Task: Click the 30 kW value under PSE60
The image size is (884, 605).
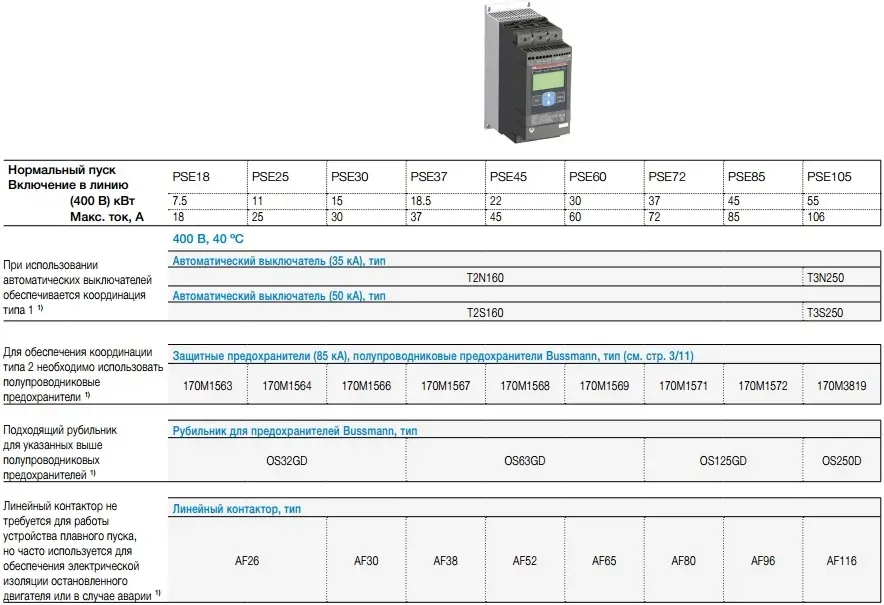Action: (x=575, y=201)
